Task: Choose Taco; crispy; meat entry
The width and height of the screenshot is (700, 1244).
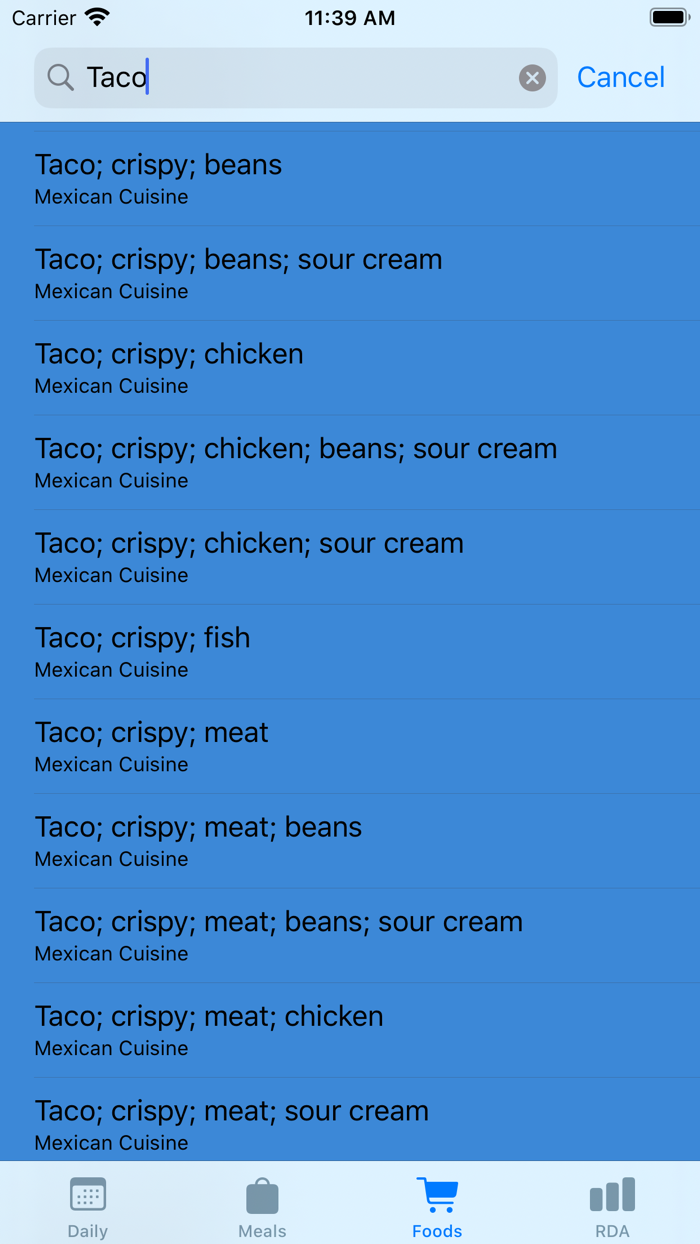Action: (x=350, y=746)
